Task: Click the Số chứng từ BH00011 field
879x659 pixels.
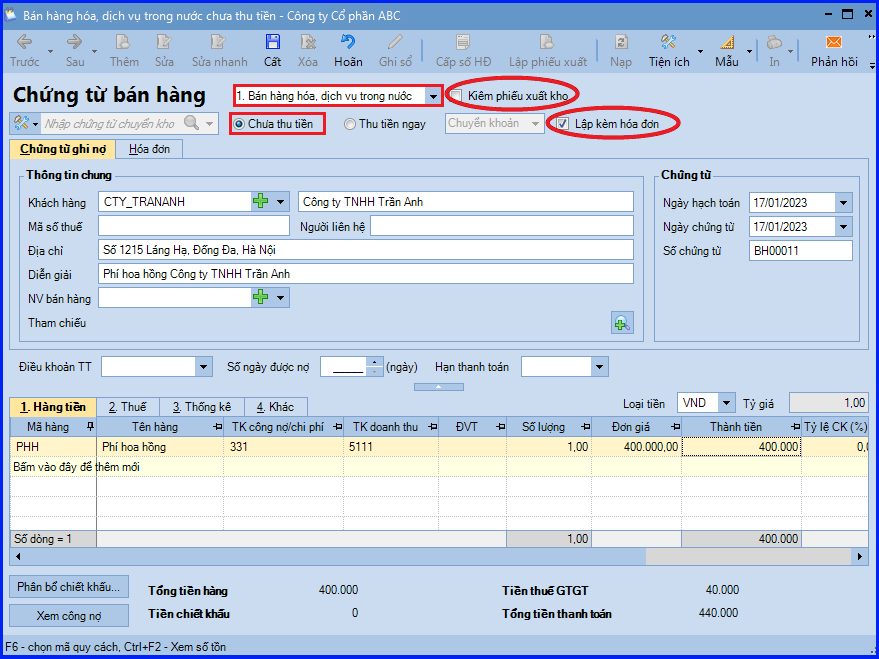Action: [x=801, y=250]
